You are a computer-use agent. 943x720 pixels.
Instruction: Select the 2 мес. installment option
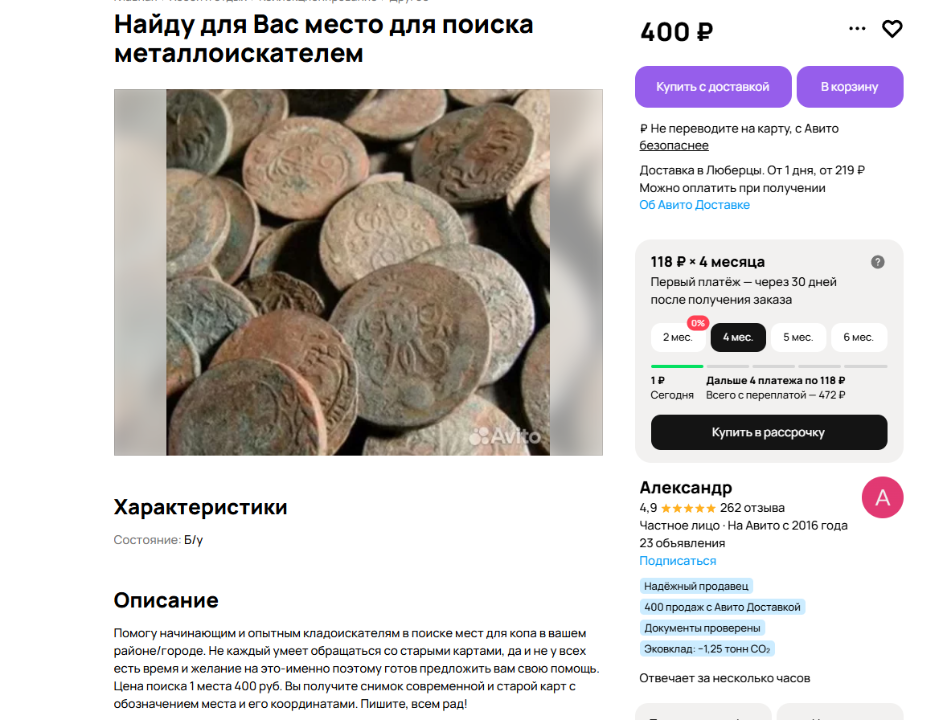pyautogui.click(x=678, y=337)
